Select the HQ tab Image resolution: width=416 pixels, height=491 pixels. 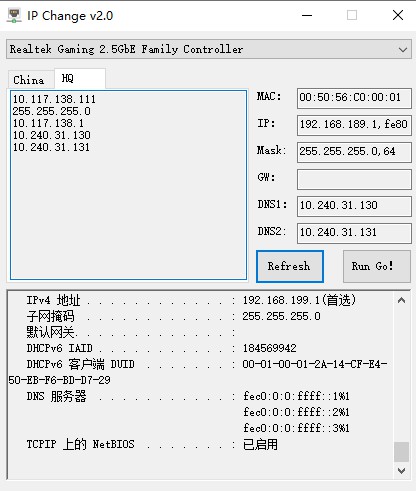80,78
